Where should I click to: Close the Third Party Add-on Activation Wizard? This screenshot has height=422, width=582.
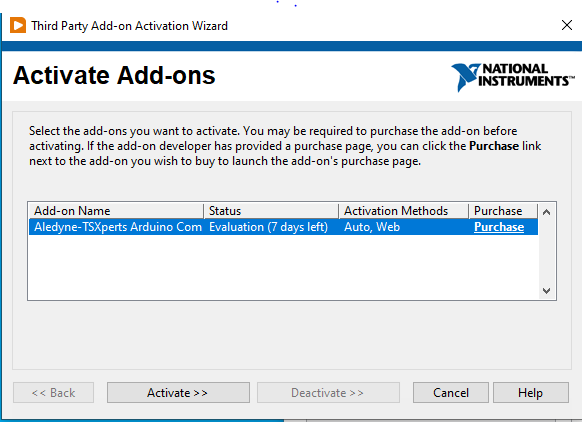pyautogui.click(x=567, y=25)
